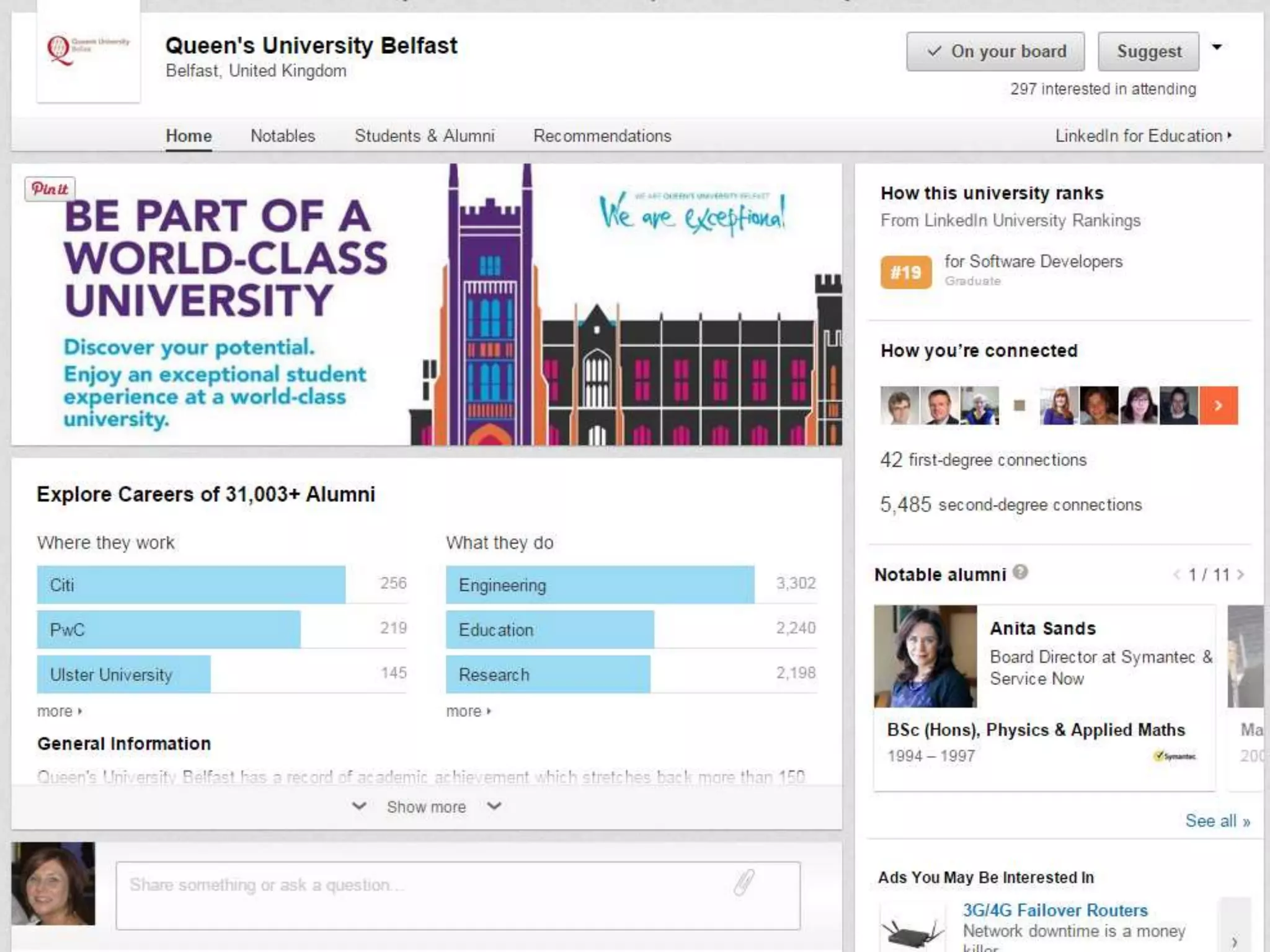
Task: Click the 3,302 Engineering count
Action: click(x=796, y=583)
